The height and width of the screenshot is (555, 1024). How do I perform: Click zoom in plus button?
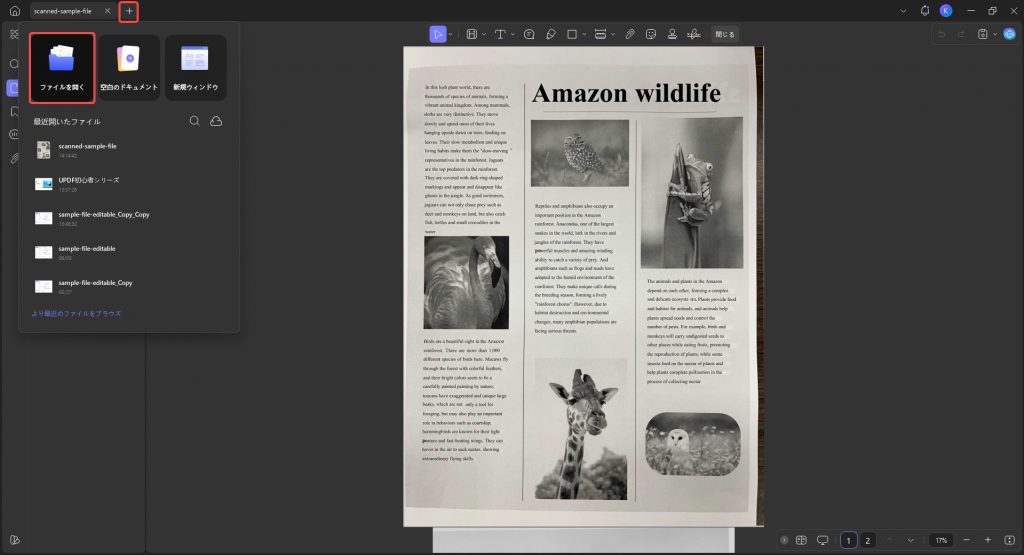(987, 540)
